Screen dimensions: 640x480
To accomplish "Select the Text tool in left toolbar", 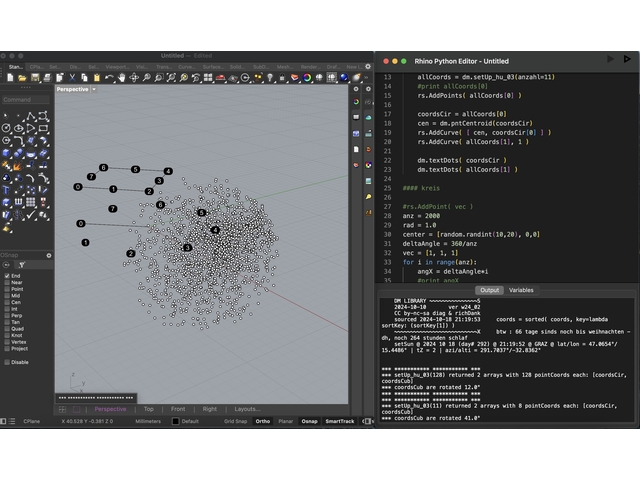I will pyautogui.click(x=6, y=190).
